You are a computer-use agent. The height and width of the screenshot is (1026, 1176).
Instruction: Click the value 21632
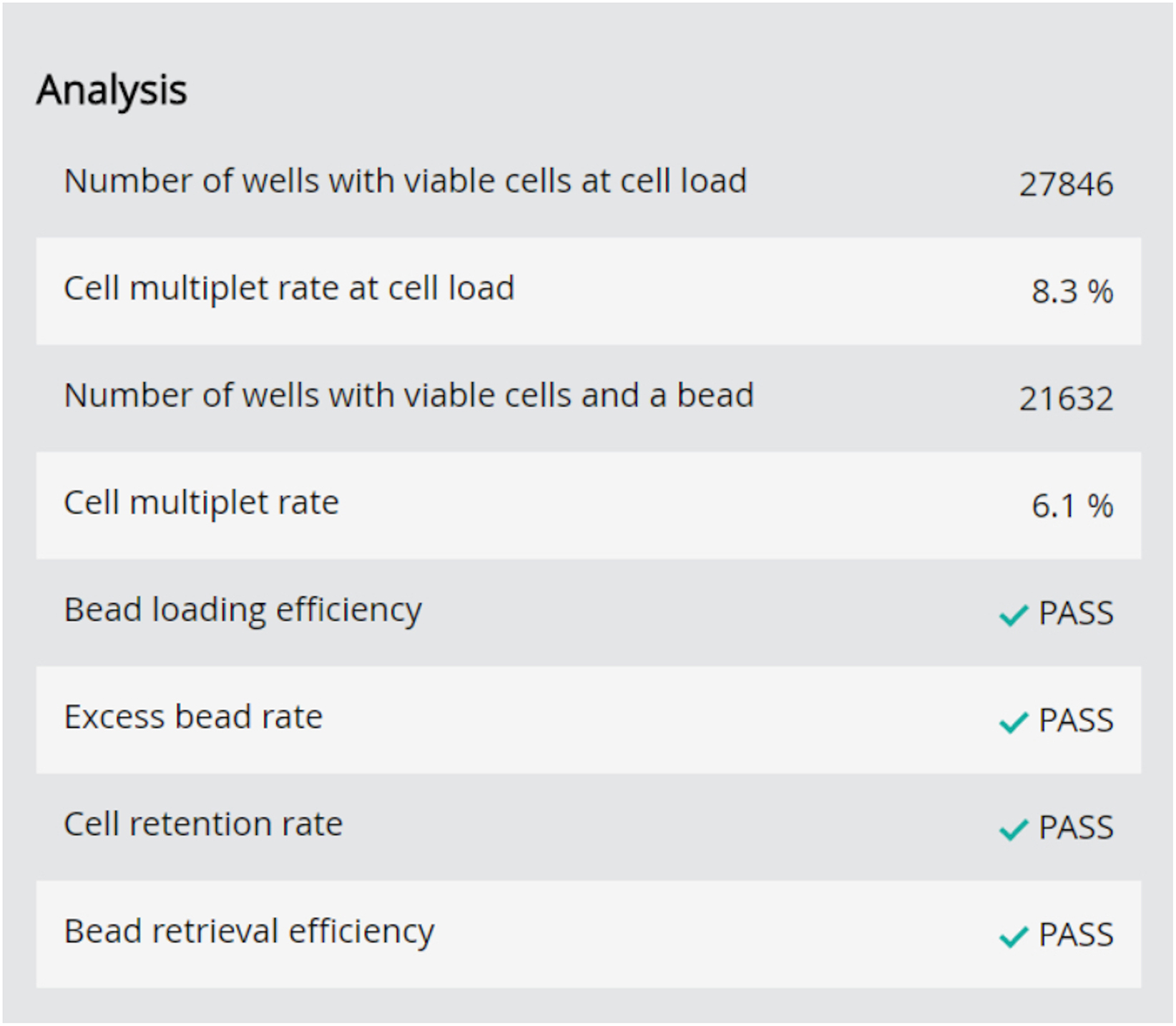point(1066,399)
